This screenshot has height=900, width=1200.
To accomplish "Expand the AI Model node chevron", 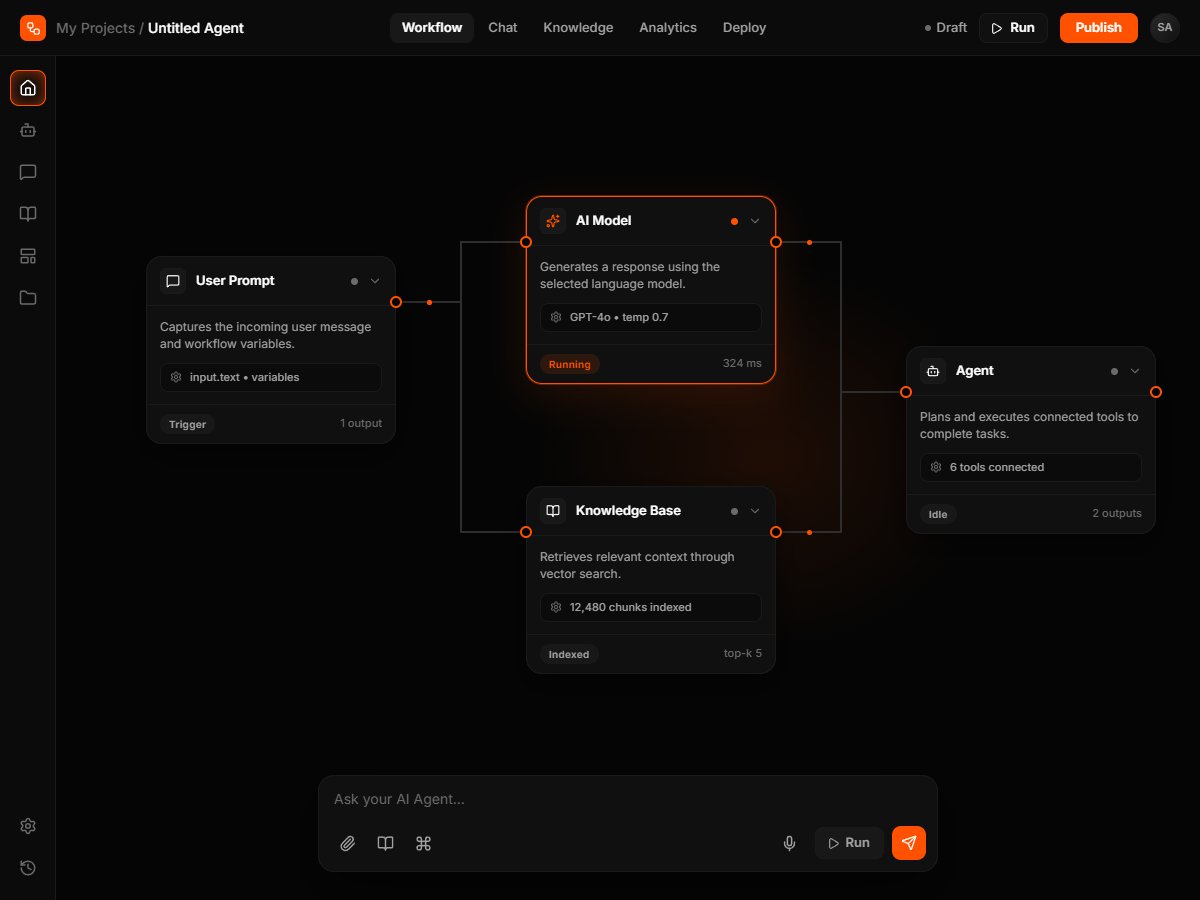I will (755, 221).
